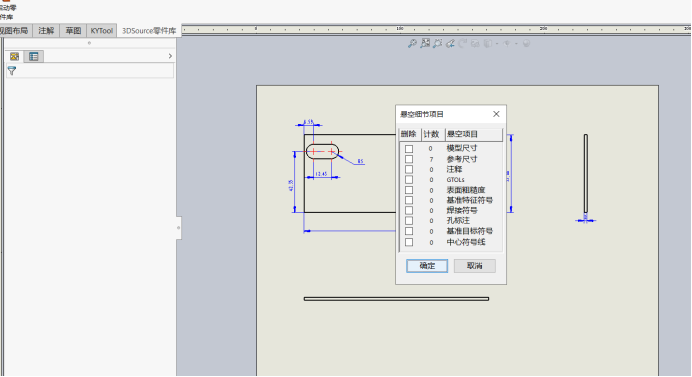Open the hide/show items icon
This screenshot has height=377, width=692.
(x=507, y=43)
